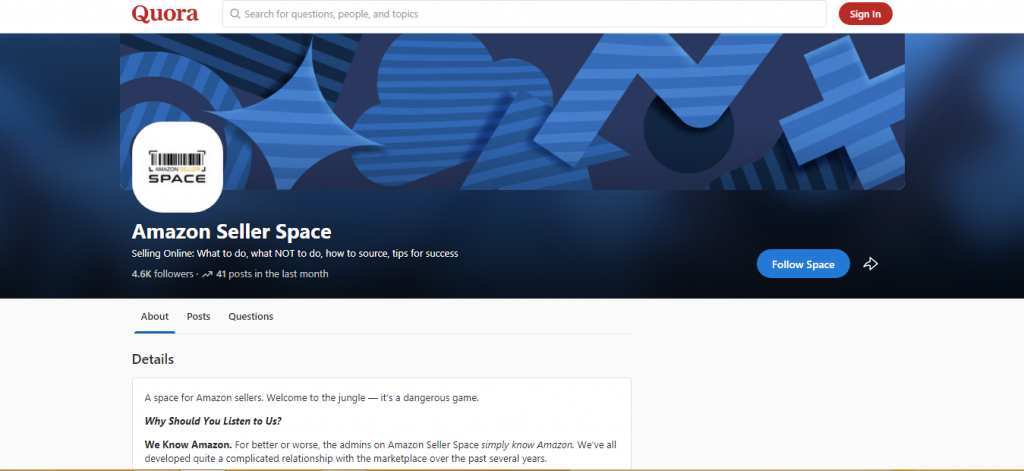Click the 4.6K followers count

[163, 274]
